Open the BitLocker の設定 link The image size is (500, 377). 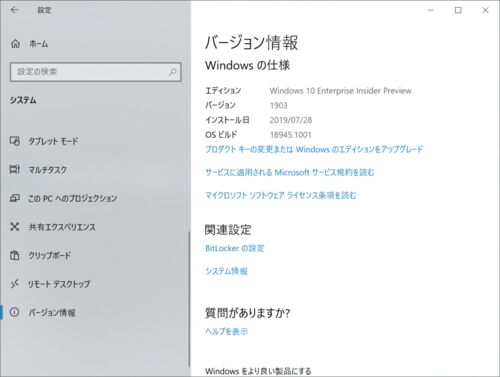click(235, 248)
